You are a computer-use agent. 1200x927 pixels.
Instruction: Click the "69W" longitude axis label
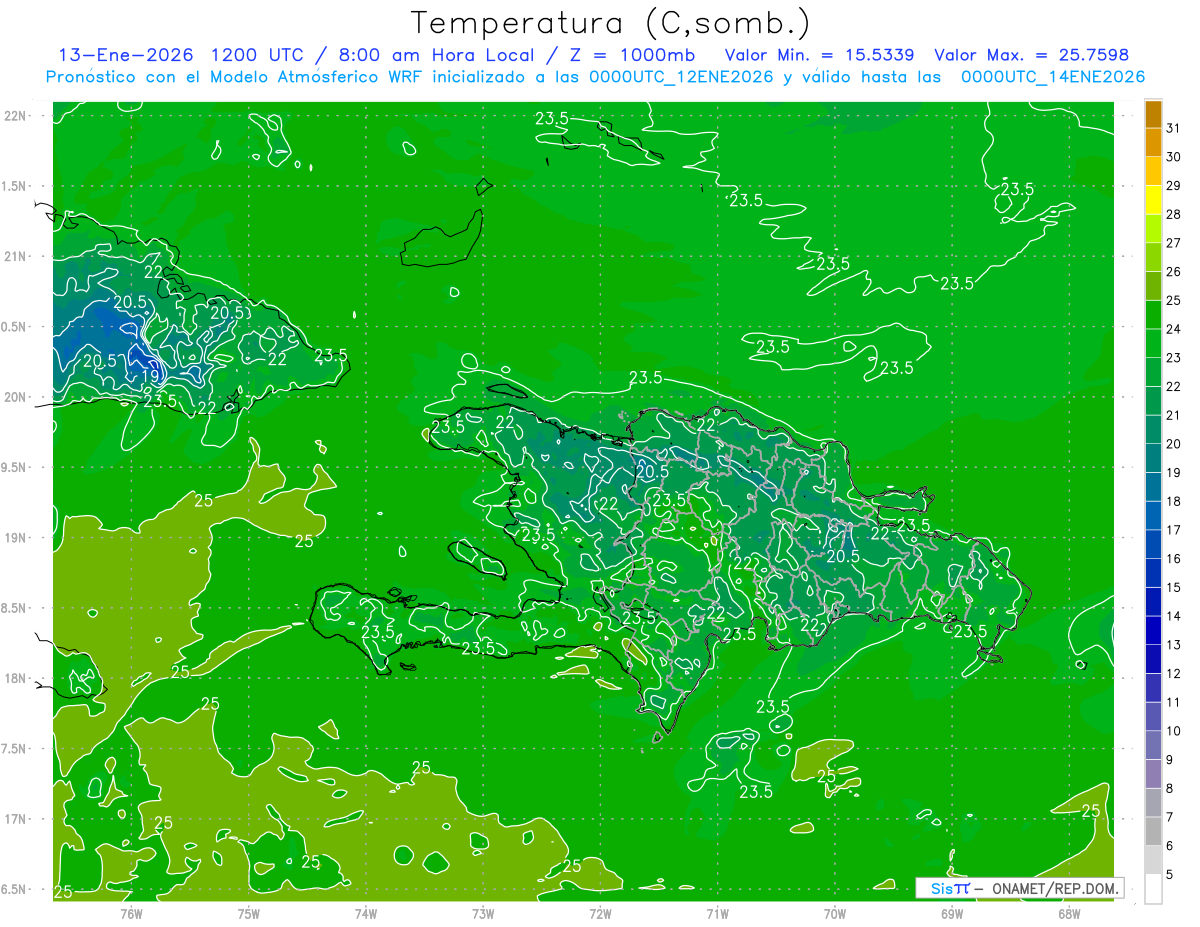pyautogui.click(x=952, y=913)
